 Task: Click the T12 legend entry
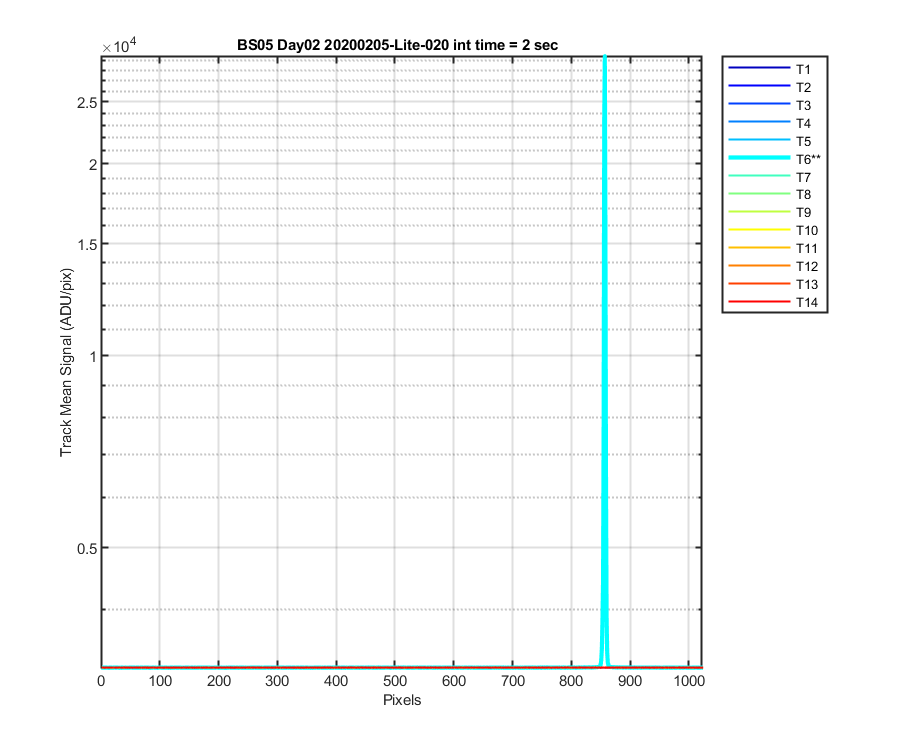point(773,266)
